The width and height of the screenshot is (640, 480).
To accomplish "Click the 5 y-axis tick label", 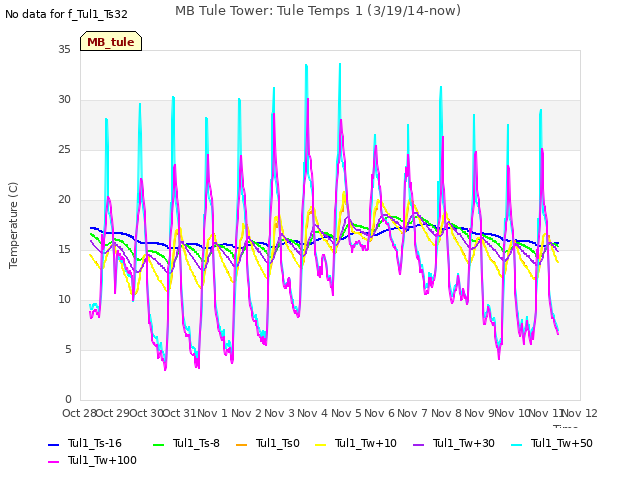I will pos(68,349).
